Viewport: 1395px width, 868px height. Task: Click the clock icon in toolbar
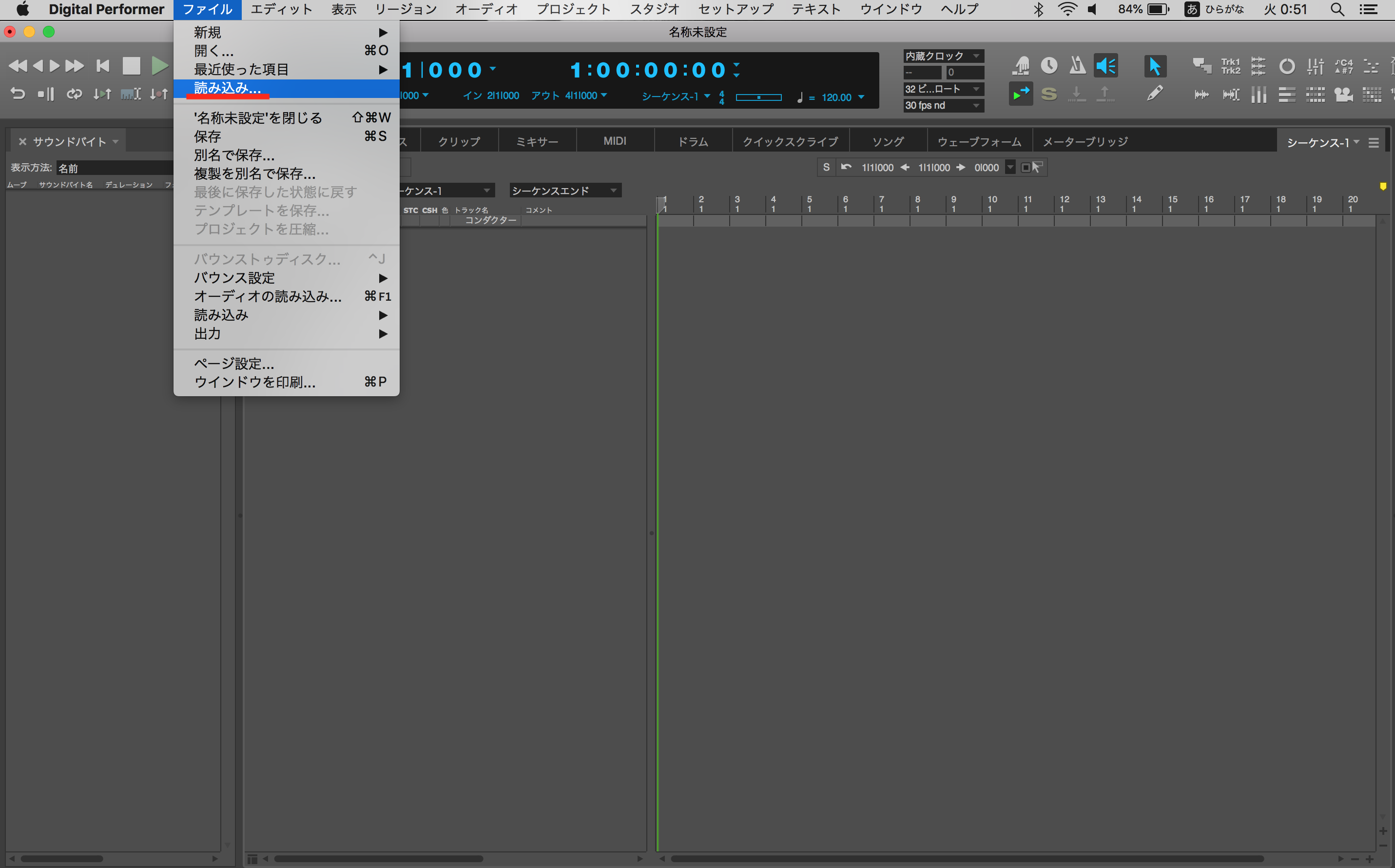pos(1049,65)
